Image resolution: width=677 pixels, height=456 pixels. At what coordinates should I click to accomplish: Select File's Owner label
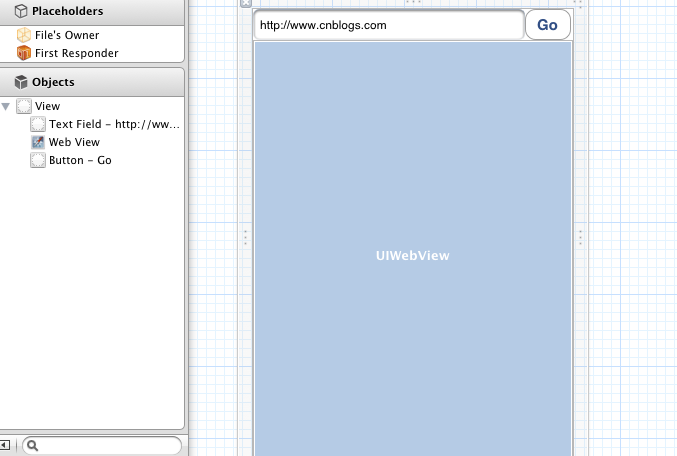(67, 35)
